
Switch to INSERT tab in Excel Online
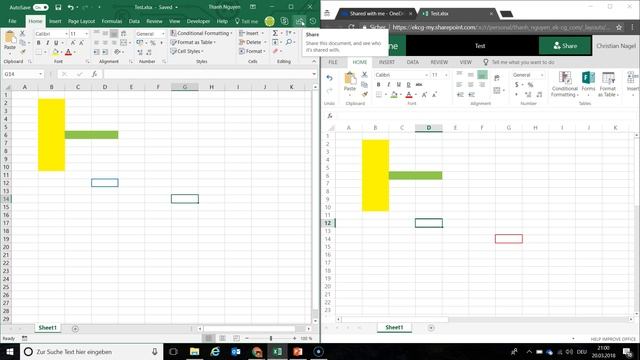click(387, 62)
